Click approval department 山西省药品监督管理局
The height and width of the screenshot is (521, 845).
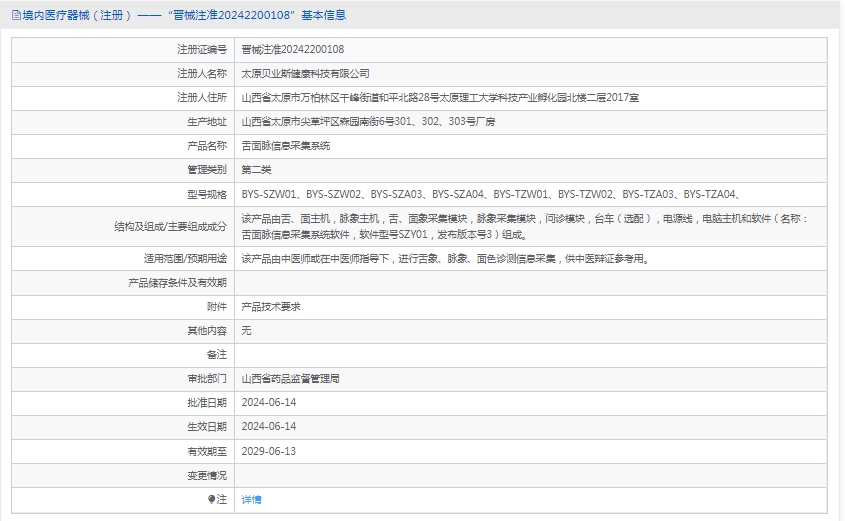(x=291, y=379)
